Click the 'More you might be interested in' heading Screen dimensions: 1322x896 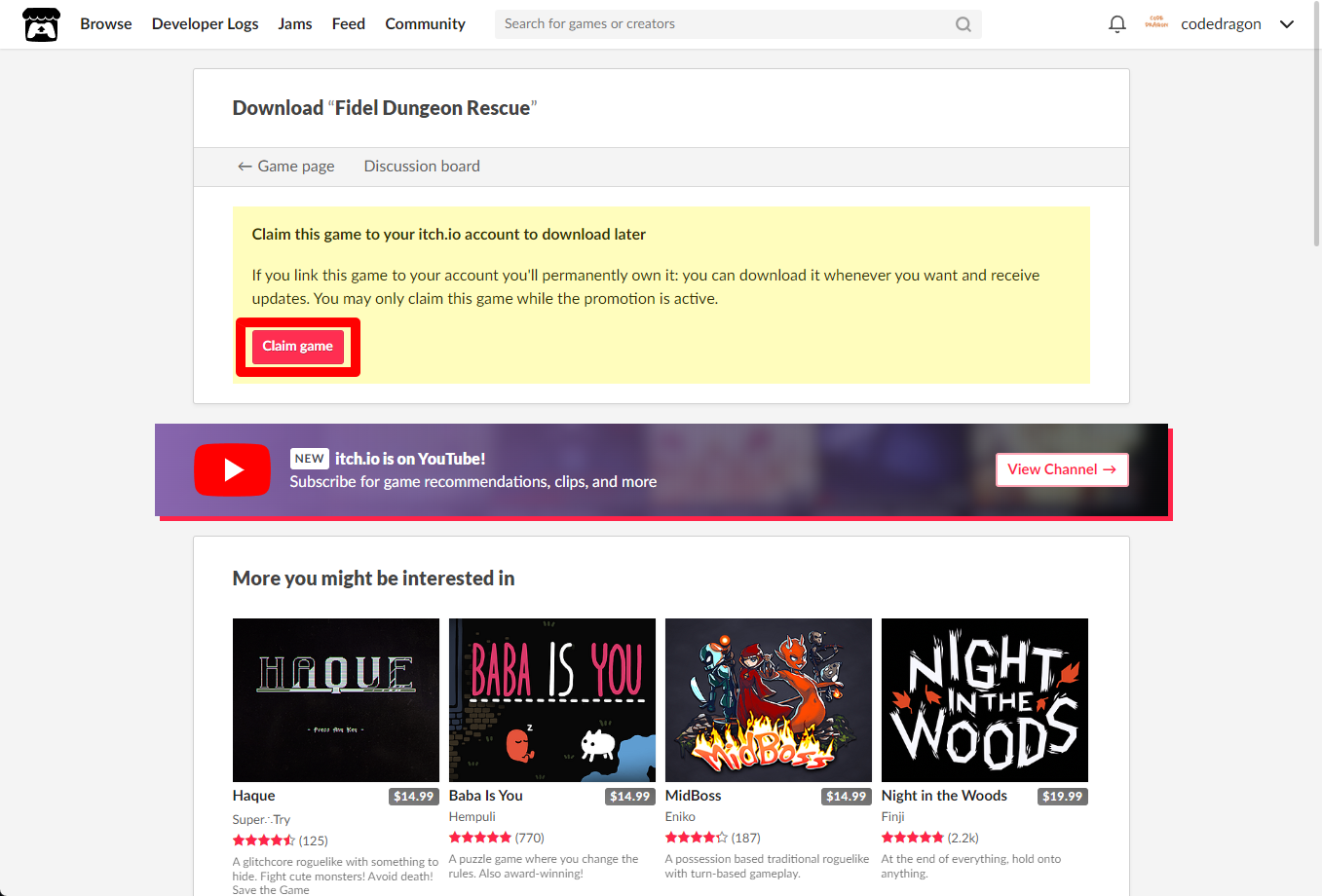tap(373, 579)
